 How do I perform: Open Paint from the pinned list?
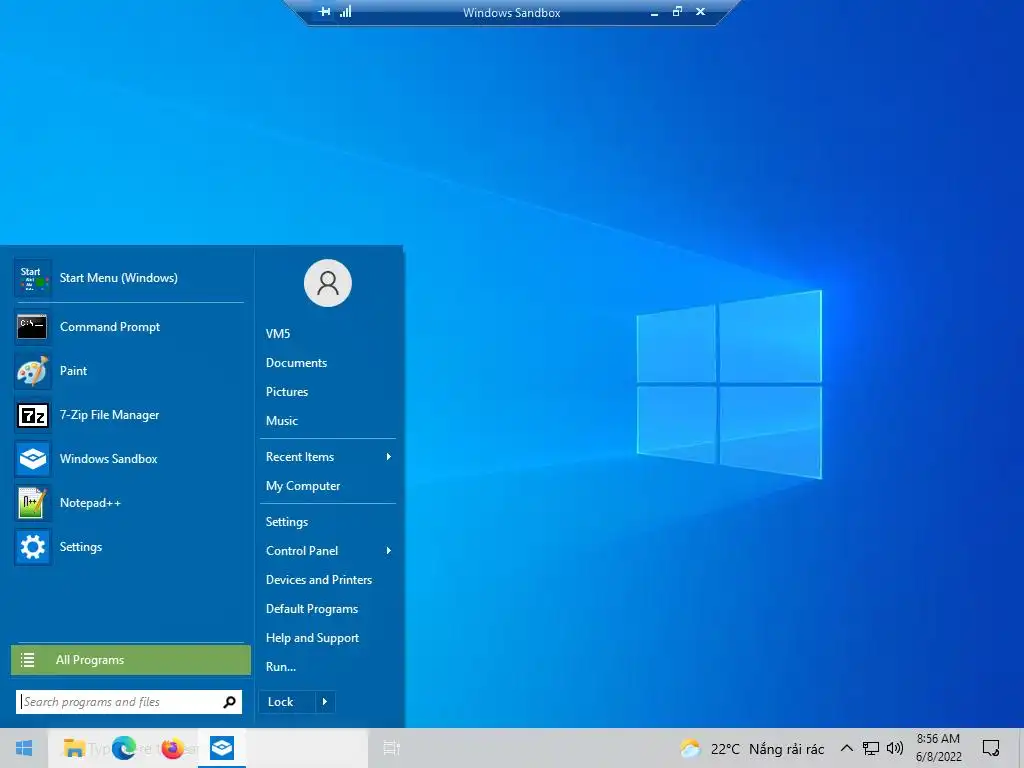[129, 371]
